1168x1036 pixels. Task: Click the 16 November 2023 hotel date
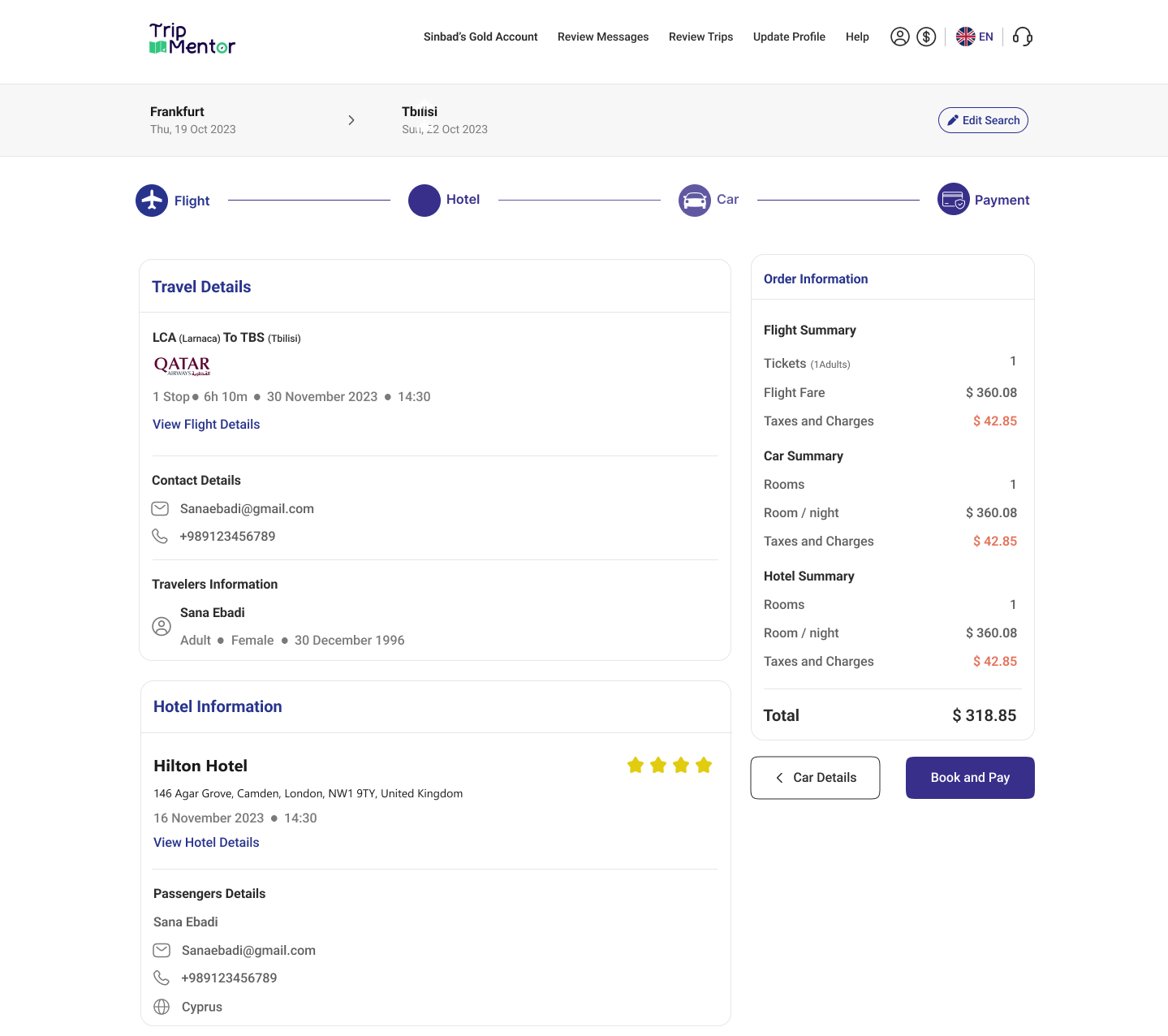[209, 818]
